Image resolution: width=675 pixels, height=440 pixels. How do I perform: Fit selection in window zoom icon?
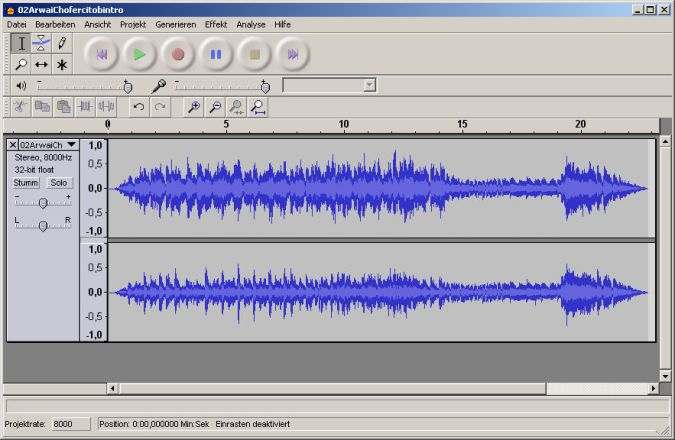click(236, 107)
